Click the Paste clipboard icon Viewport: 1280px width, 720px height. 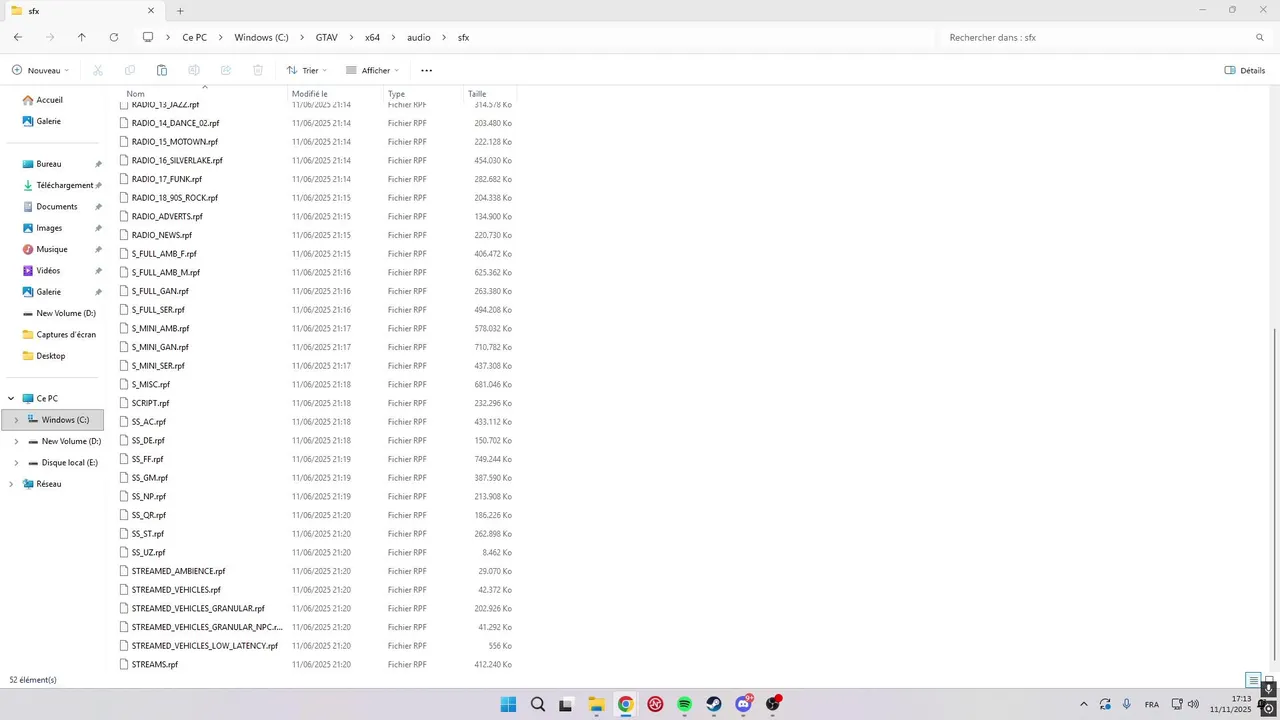[162, 70]
